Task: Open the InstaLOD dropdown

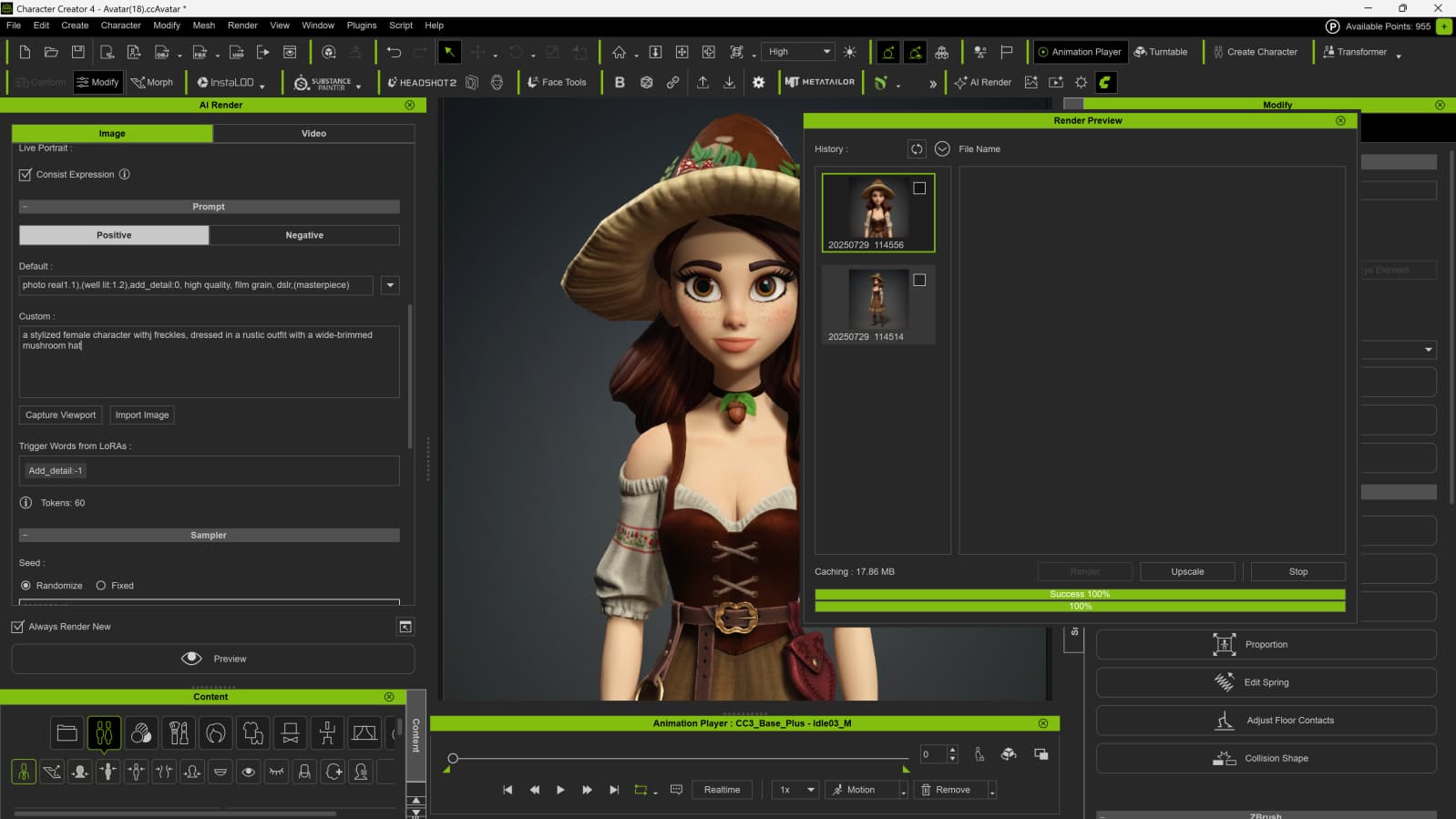Action: (x=262, y=86)
